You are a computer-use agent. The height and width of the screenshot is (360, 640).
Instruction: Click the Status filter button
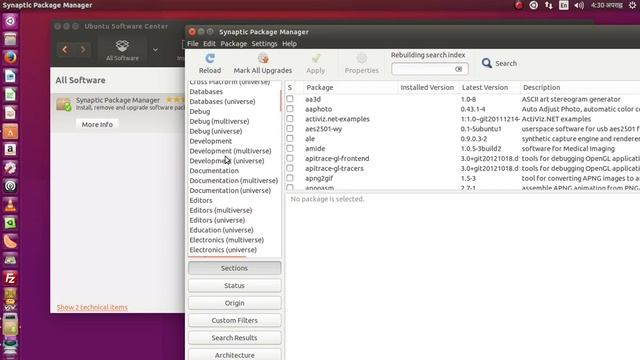pyautogui.click(x=234, y=286)
